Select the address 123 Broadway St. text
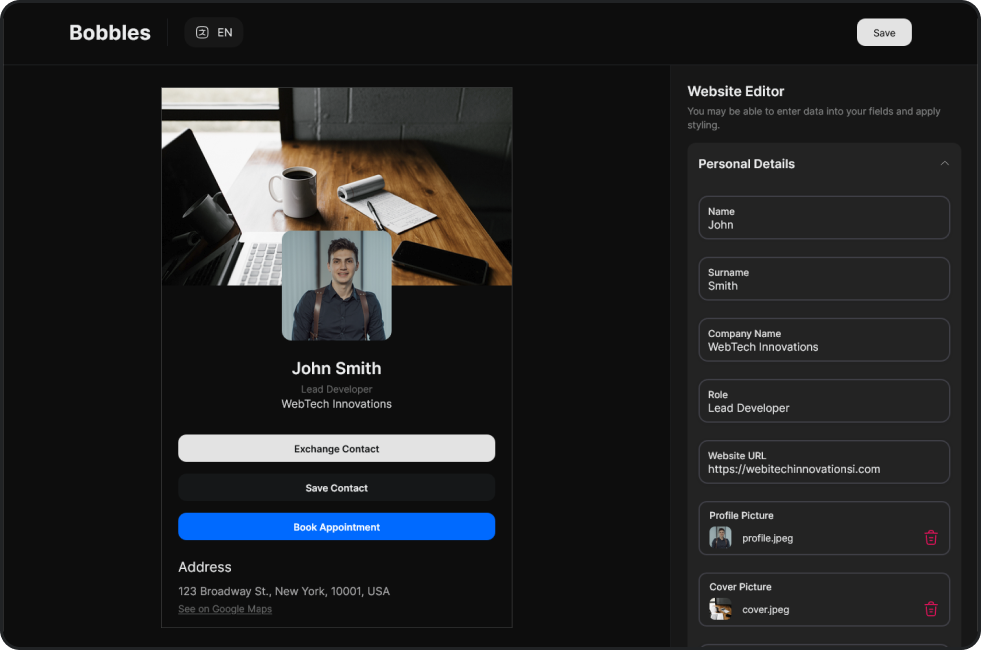The image size is (981, 650). [x=284, y=591]
